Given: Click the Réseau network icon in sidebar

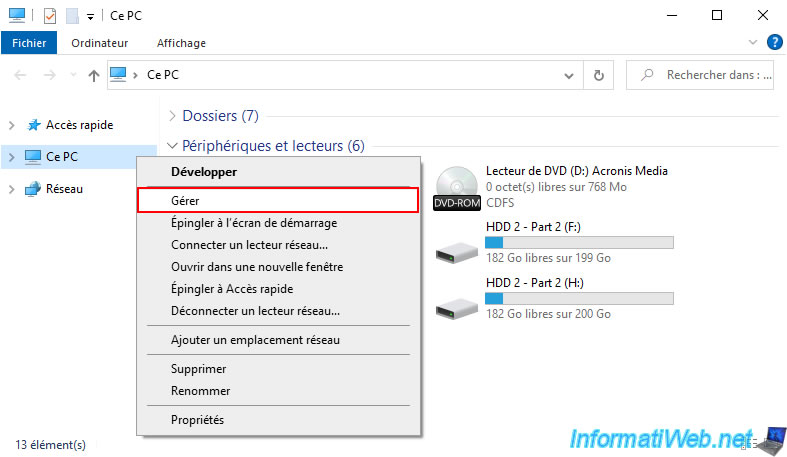Looking at the screenshot, I should 34,188.
